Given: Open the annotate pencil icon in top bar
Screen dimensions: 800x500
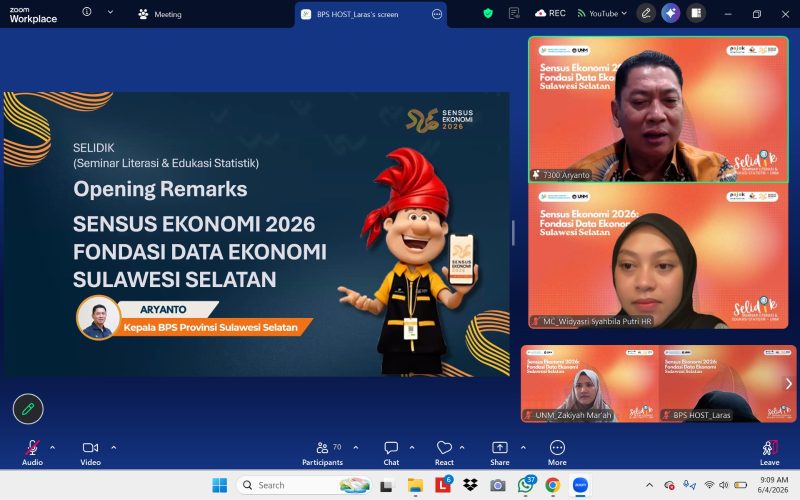Looking at the screenshot, I should (x=646, y=13).
